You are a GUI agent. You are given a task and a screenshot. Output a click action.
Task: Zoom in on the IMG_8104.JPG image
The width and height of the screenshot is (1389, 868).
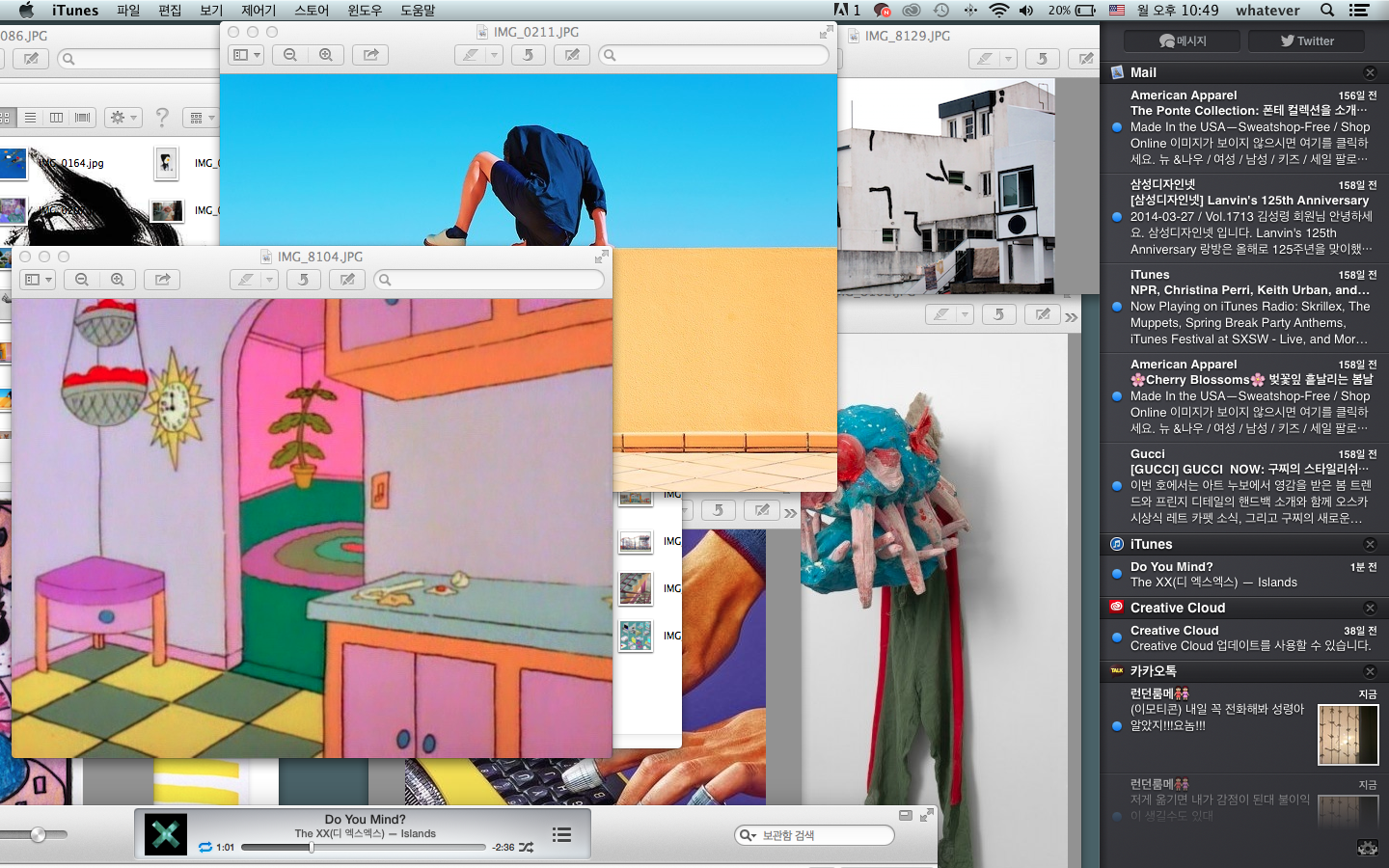tap(118, 280)
